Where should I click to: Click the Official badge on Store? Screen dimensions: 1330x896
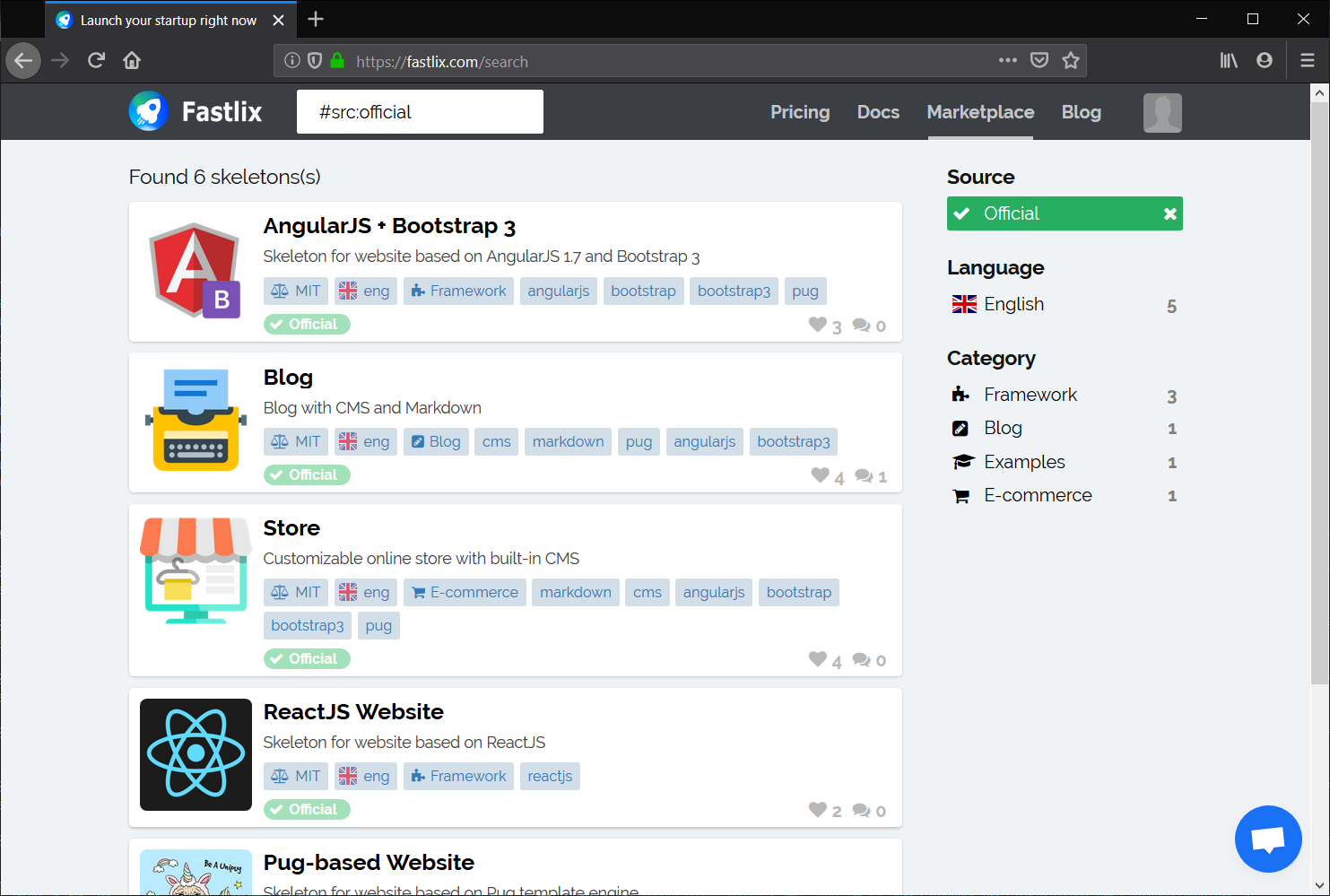coord(307,659)
